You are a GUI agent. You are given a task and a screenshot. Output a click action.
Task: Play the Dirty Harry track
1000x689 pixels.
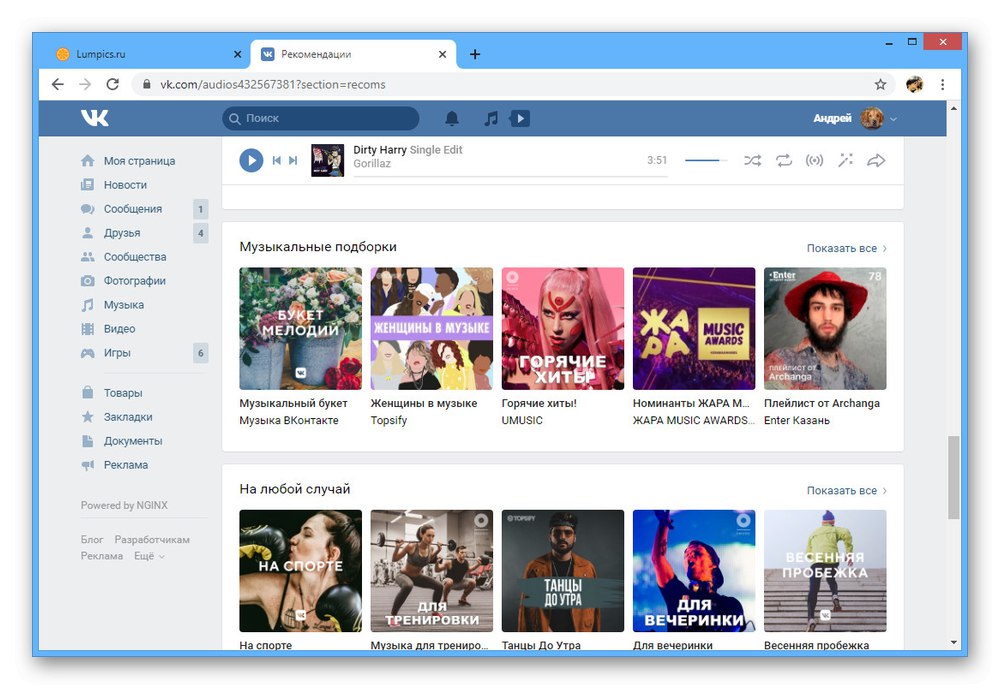point(251,160)
